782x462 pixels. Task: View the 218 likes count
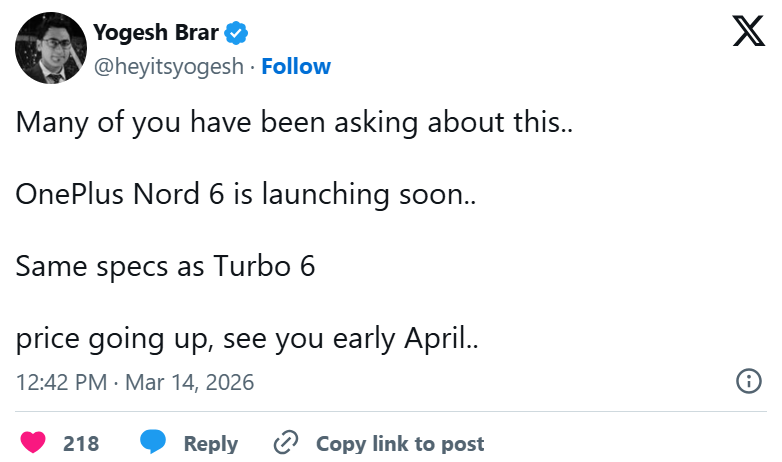point(81,443)
